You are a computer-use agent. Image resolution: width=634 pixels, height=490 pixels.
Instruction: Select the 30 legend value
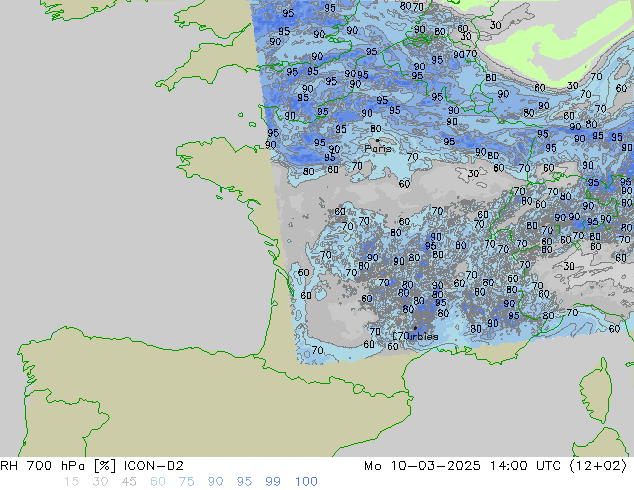click(100, 482)
